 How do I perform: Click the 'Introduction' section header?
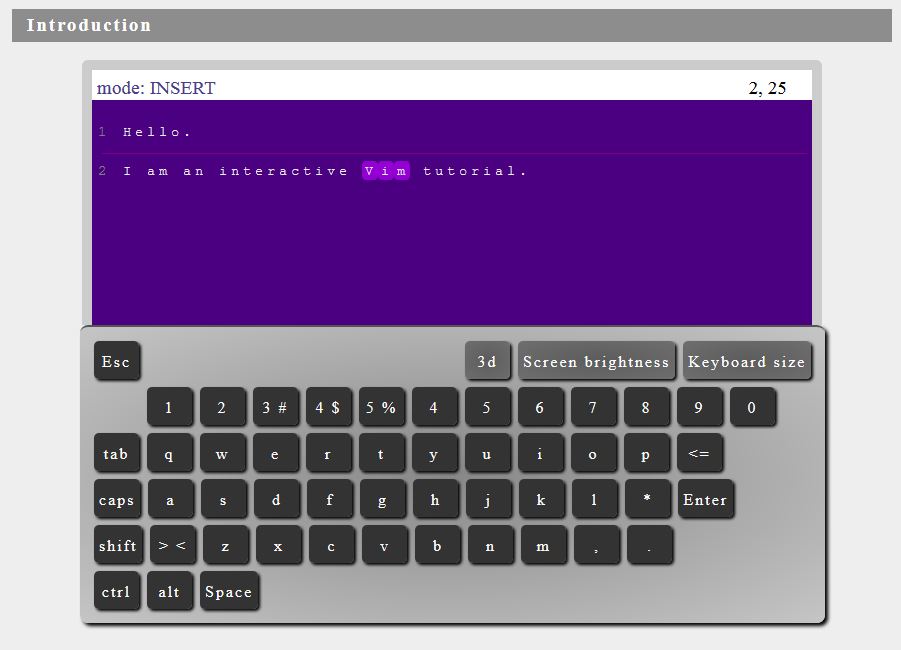[452, 25]
